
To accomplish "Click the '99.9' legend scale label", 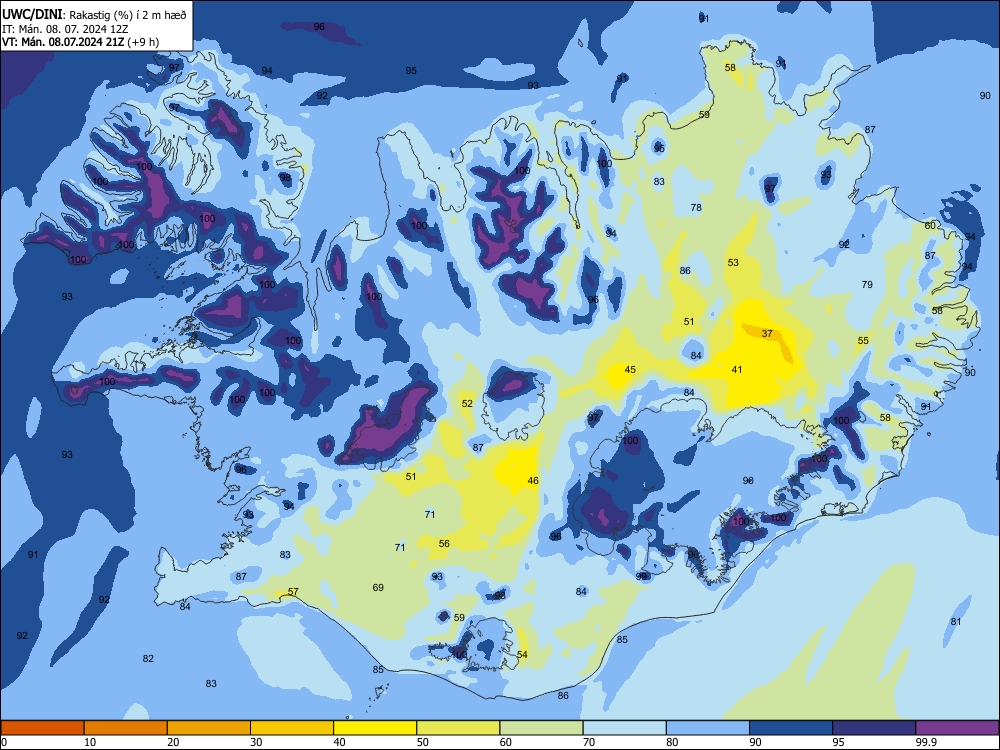I will [926, 742].
